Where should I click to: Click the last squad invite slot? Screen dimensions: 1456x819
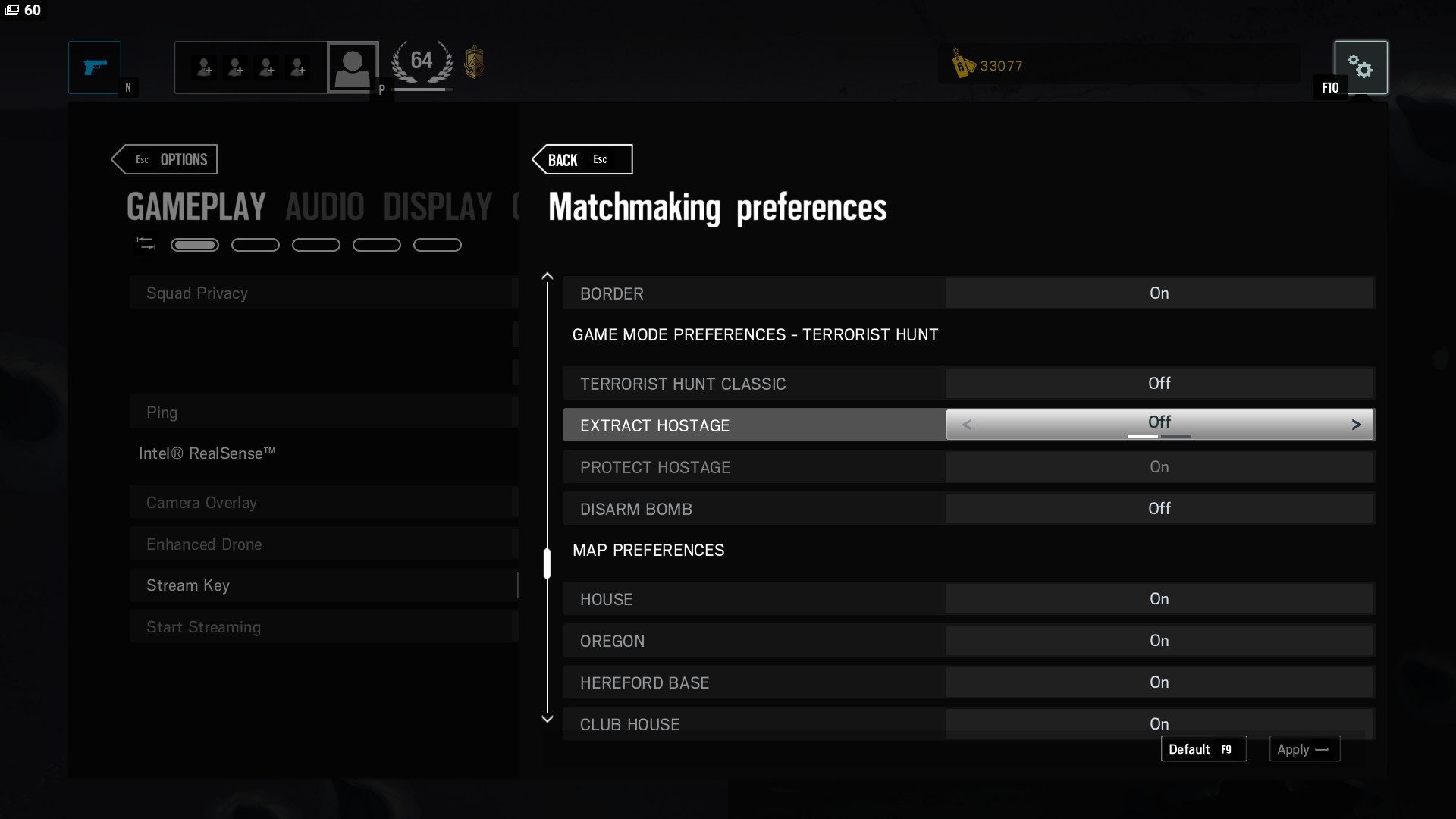(x=298, y=67)
